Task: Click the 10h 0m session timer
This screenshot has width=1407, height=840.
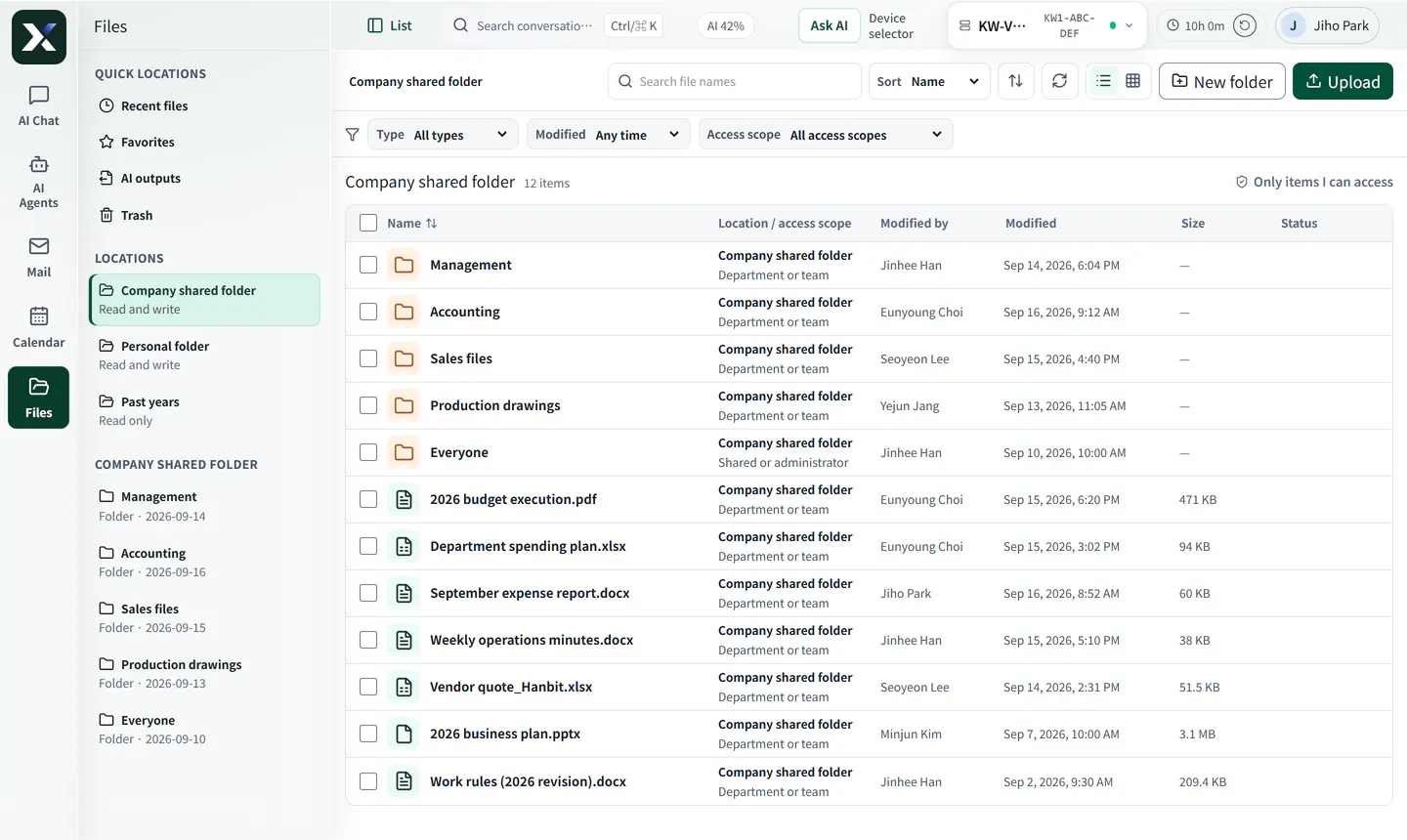Action: (x=1195, y=26)
